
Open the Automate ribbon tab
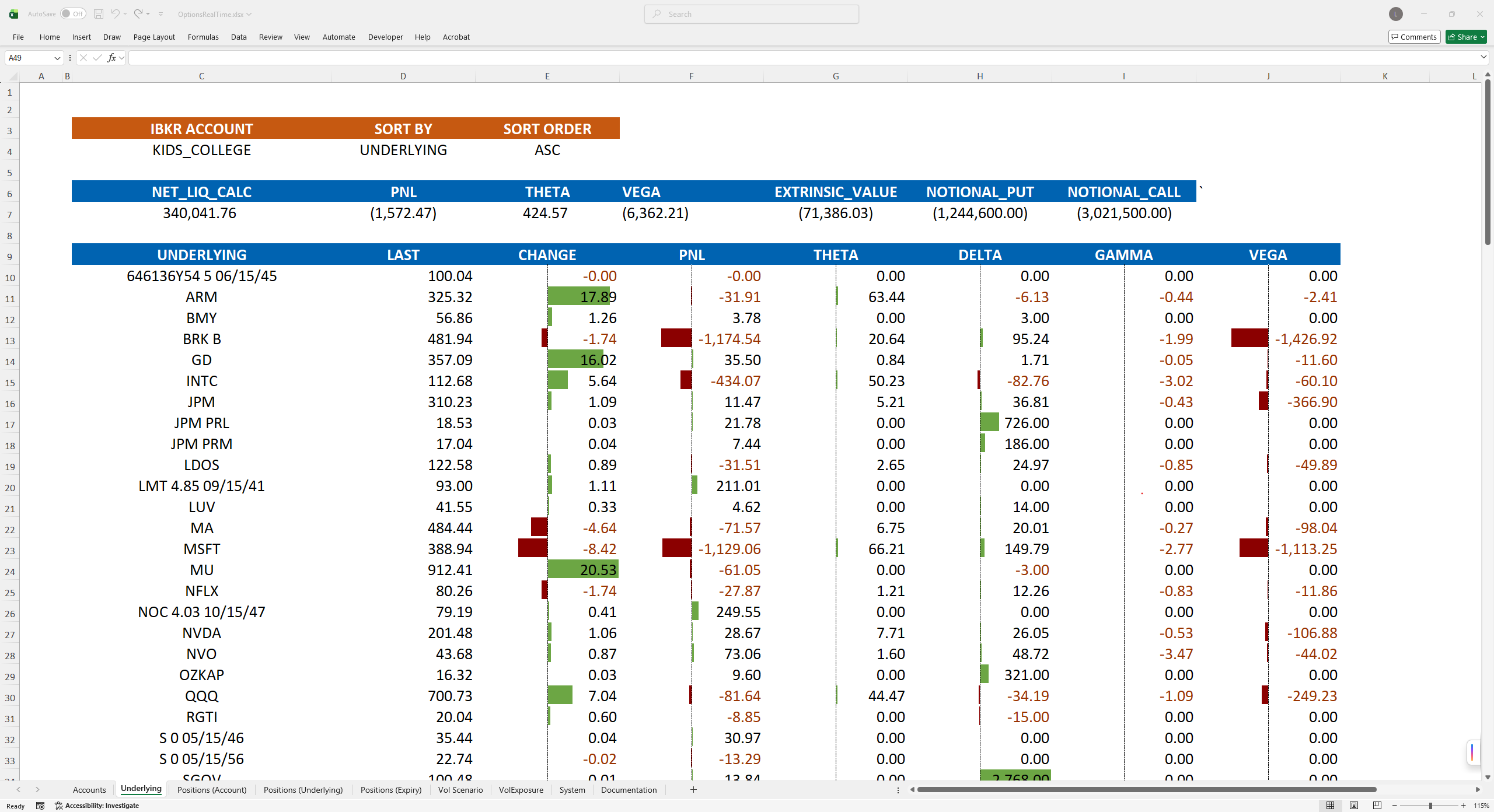338,37
